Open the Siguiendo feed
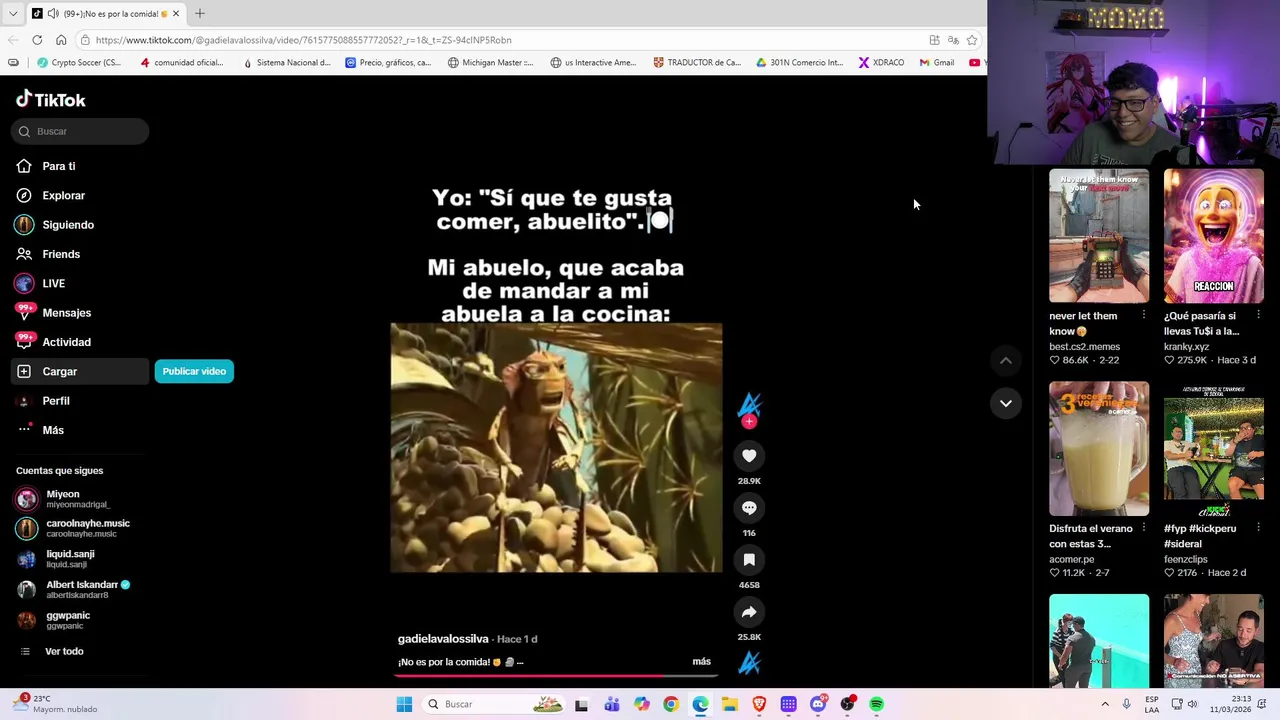 (x=68, y=225)
